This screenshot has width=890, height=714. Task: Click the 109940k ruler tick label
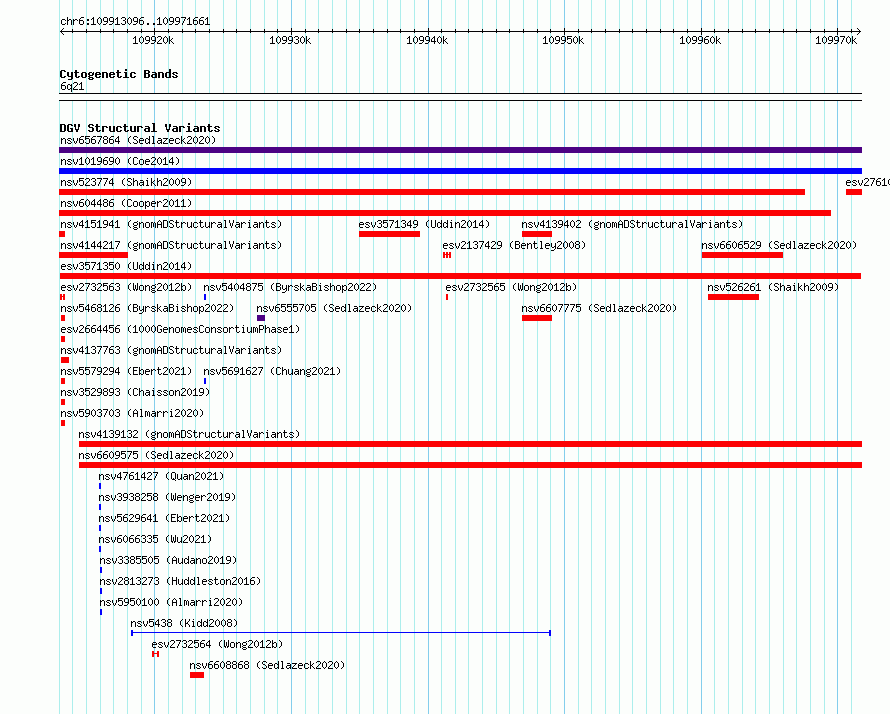(427, 40)
